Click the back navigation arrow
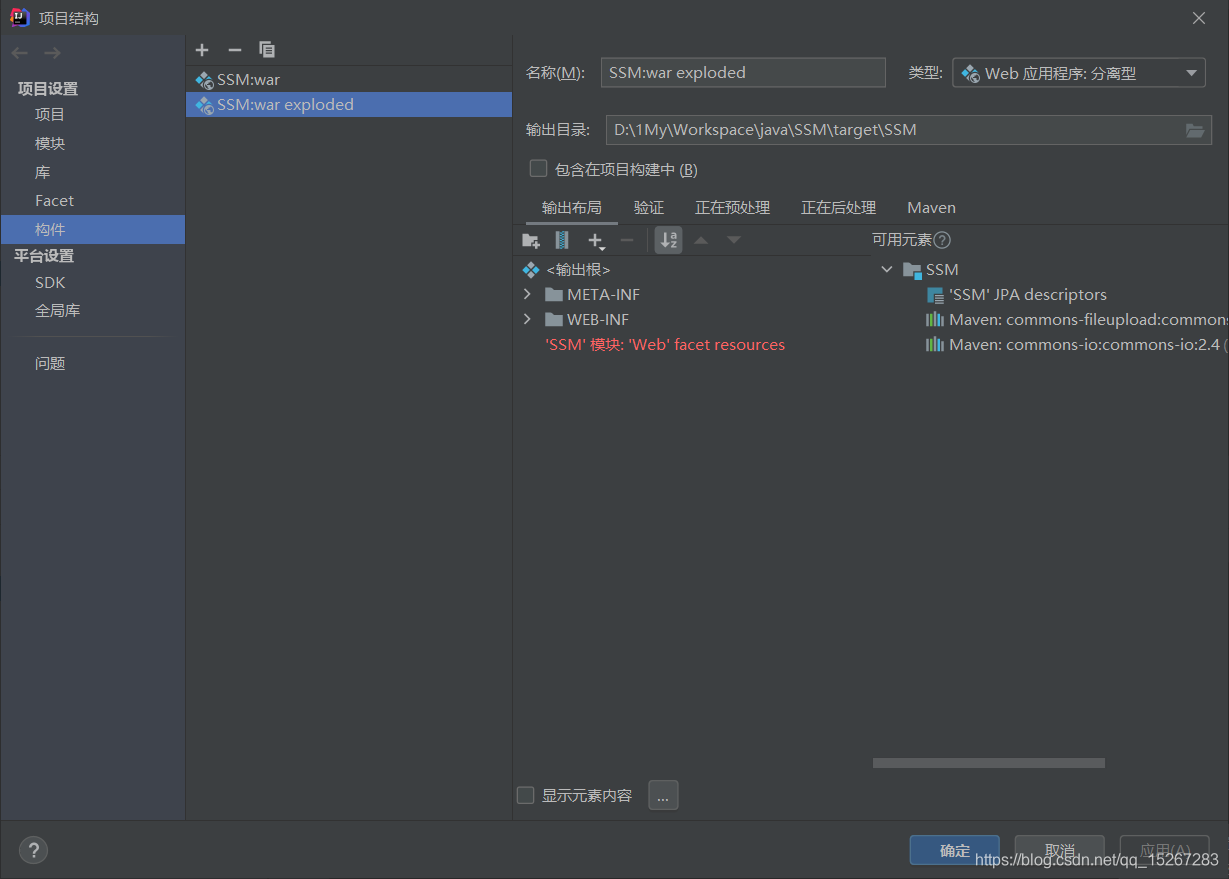 (20, 53)
